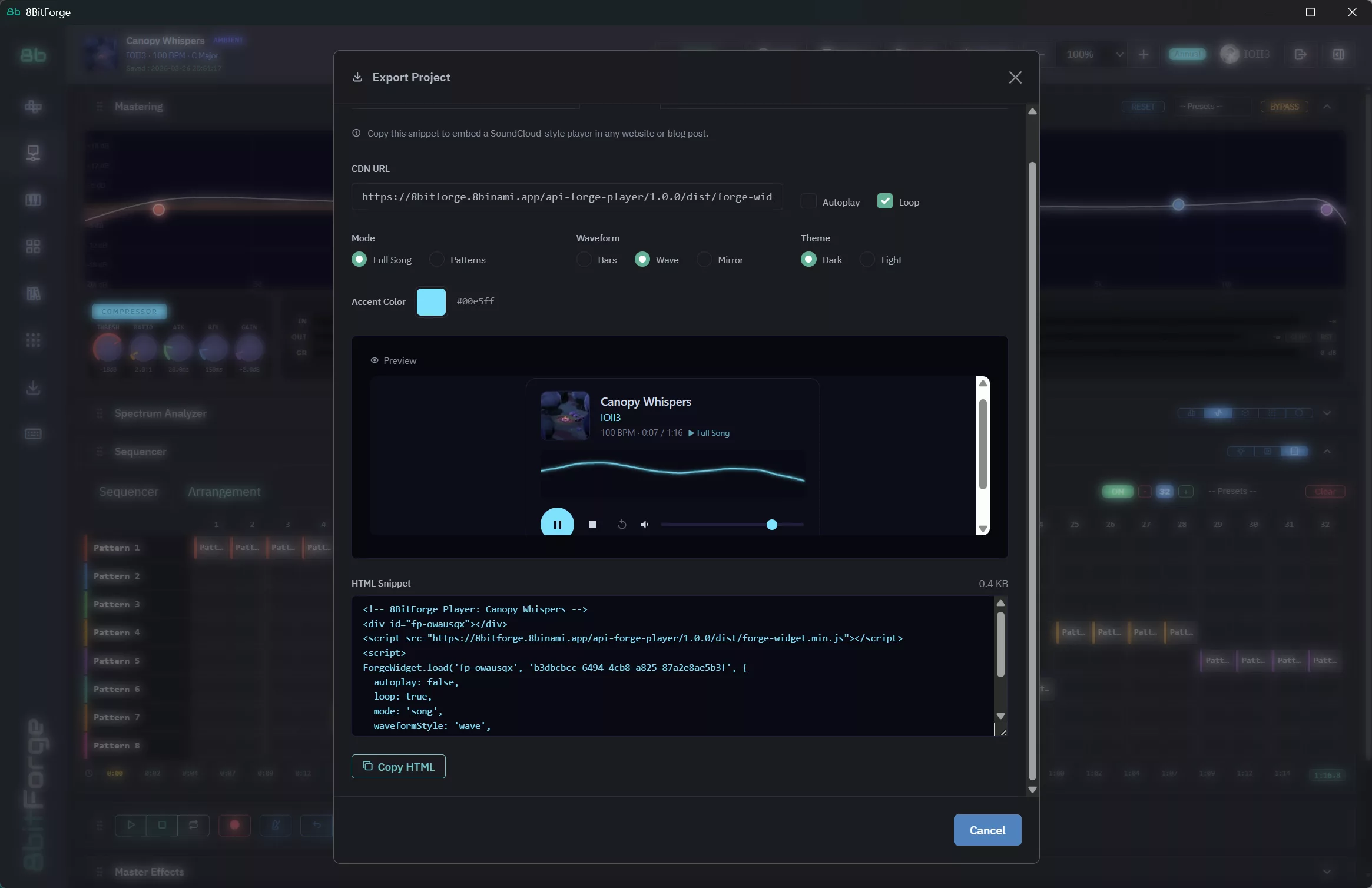Image resolution: width=1372 pixels, height=888 pixels.
Task: Select the Light theme radio button
Action: tap(867, 259)
